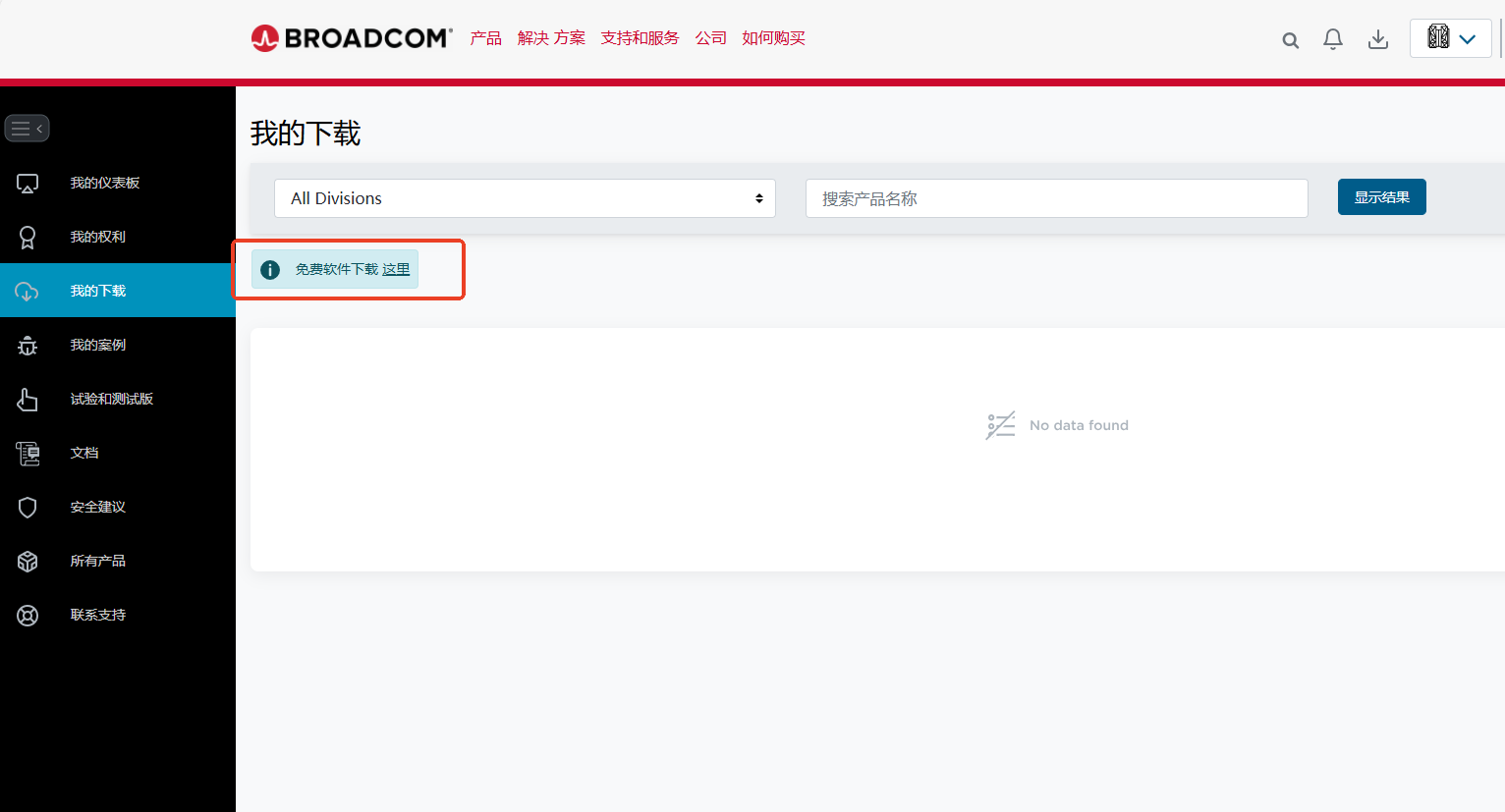The height and width of the screenshot is (812, 1505).
Task: Click the No data found message
Action: coord(1079,425)
